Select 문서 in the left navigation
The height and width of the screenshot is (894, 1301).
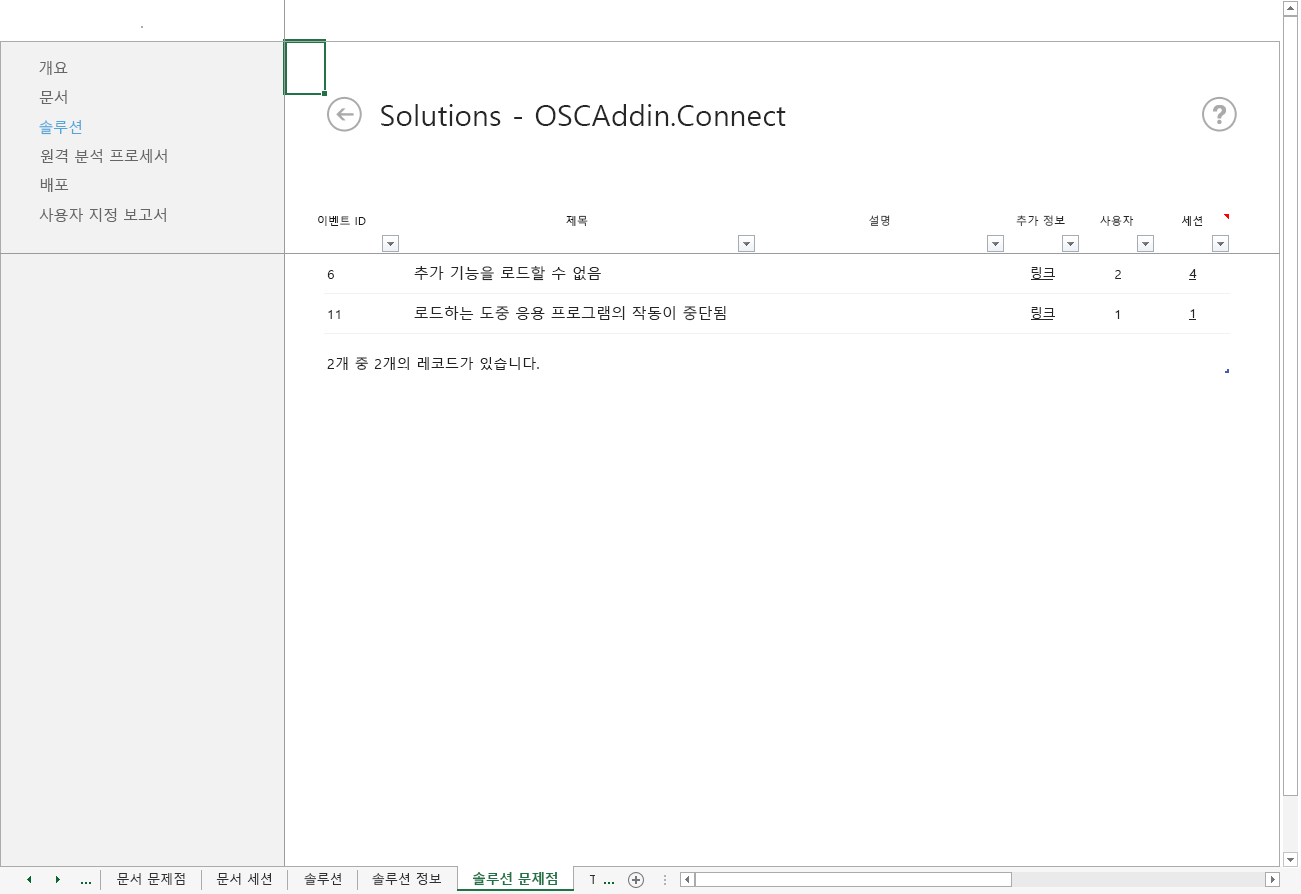[53, 97]
